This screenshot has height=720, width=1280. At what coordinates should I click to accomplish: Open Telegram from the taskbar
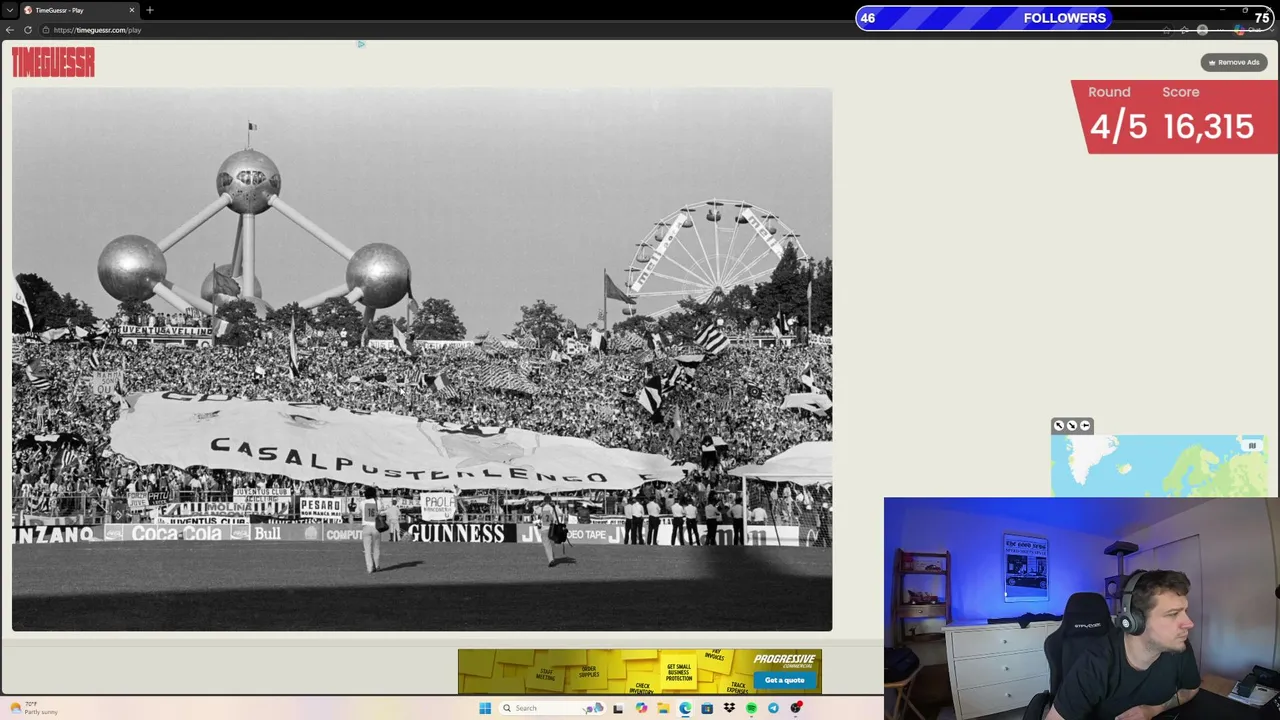click(x=773, y=708)
